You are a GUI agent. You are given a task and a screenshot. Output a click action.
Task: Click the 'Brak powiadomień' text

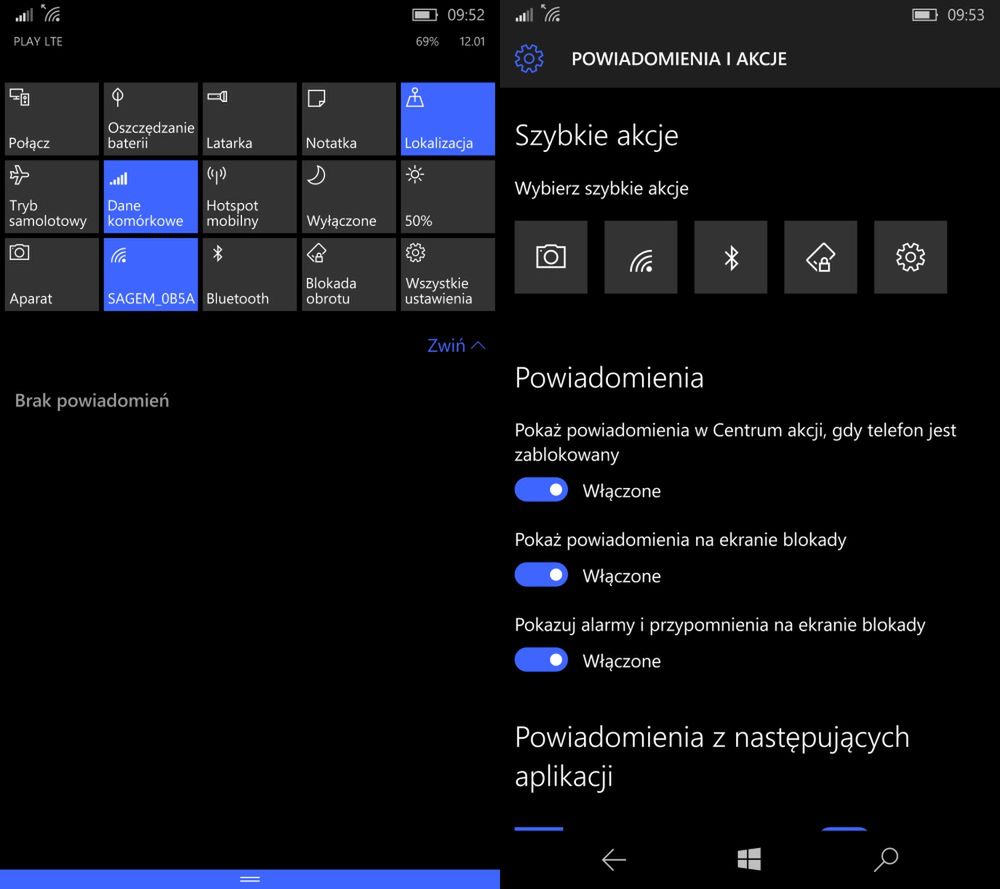click(92, 400)
